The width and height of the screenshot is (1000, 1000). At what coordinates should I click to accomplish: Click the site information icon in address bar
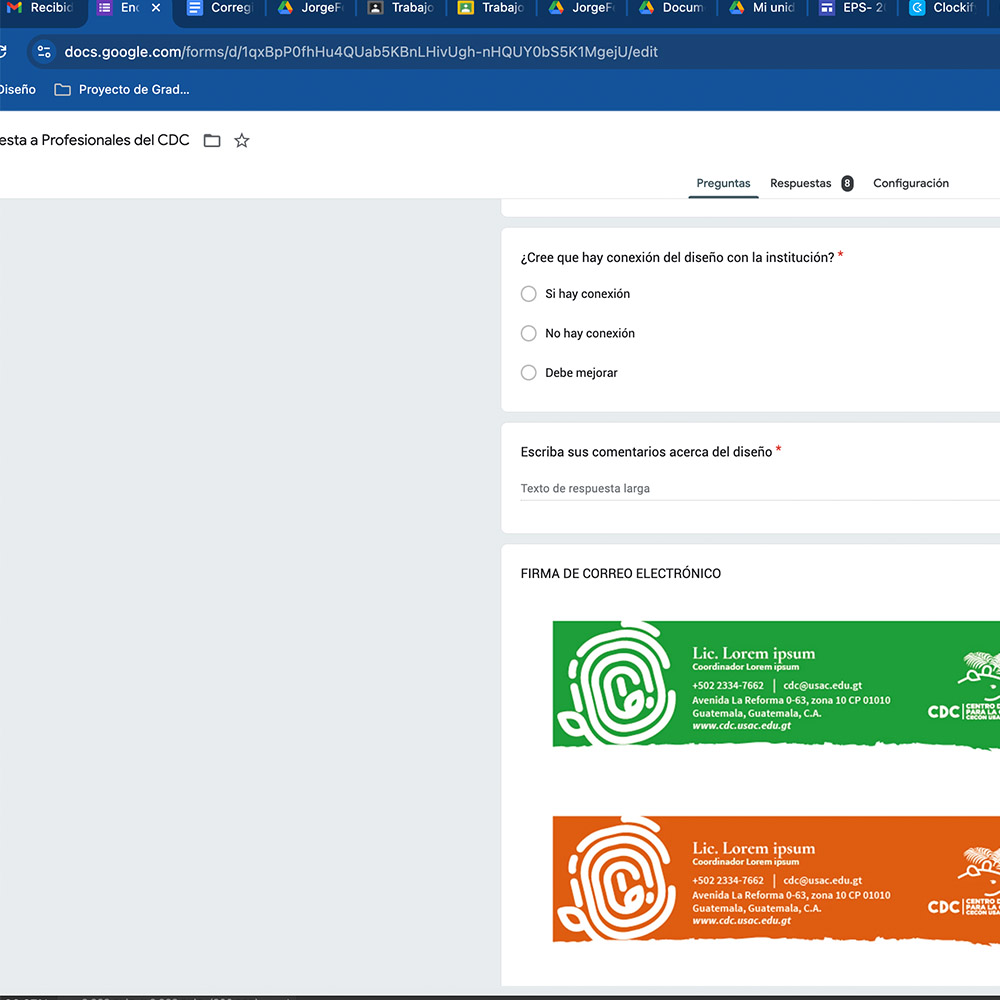44,52
